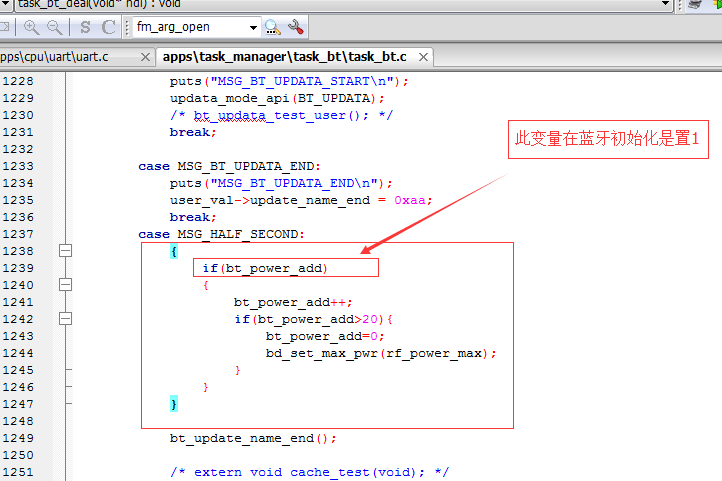722x481 pixels.
Task: Click into the fm_arg_open search field
Action: pos(191,27)
